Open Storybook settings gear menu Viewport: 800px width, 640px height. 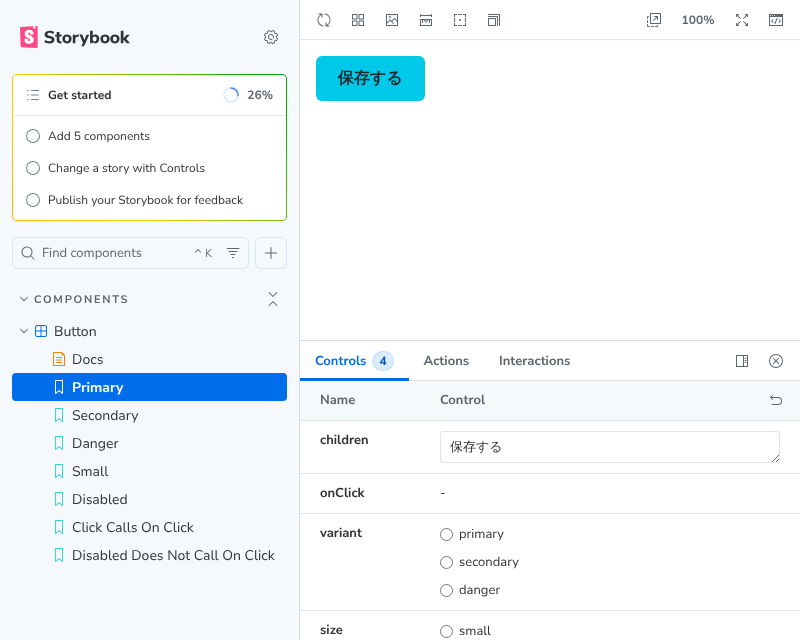click(271, 37)
